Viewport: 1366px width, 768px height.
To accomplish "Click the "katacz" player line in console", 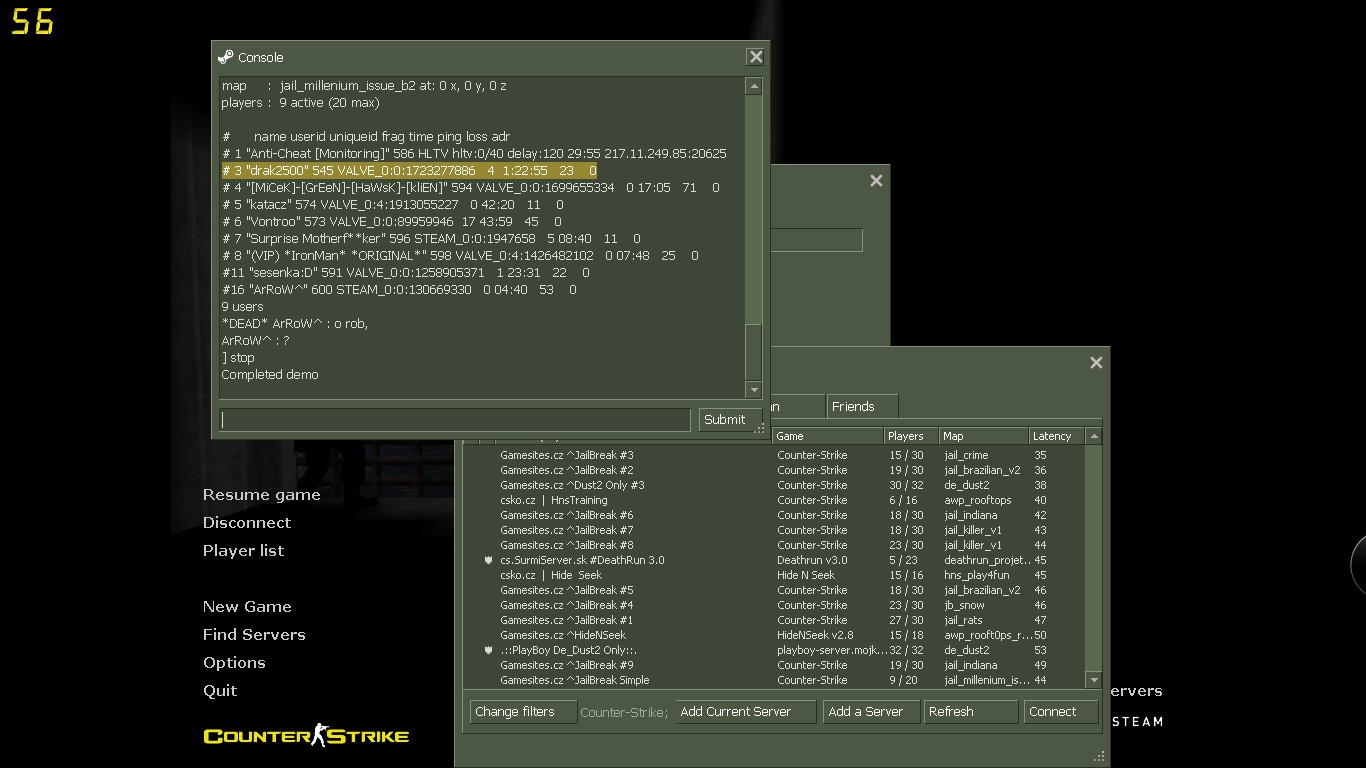I will coord(391,205).
